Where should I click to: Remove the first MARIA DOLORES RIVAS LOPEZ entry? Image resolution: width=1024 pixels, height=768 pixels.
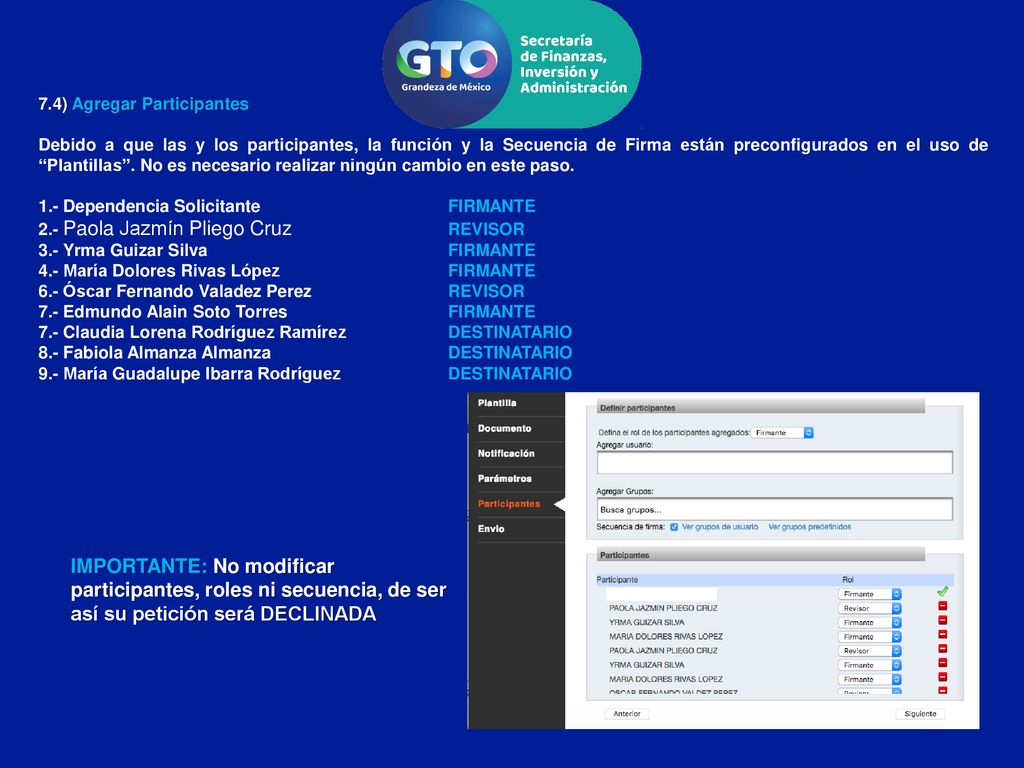(x=942, y=634)
